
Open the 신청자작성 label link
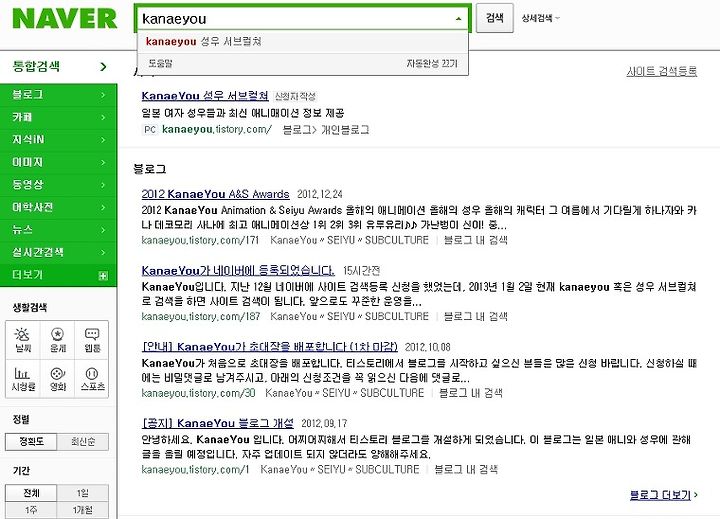[x=295, y=96]
